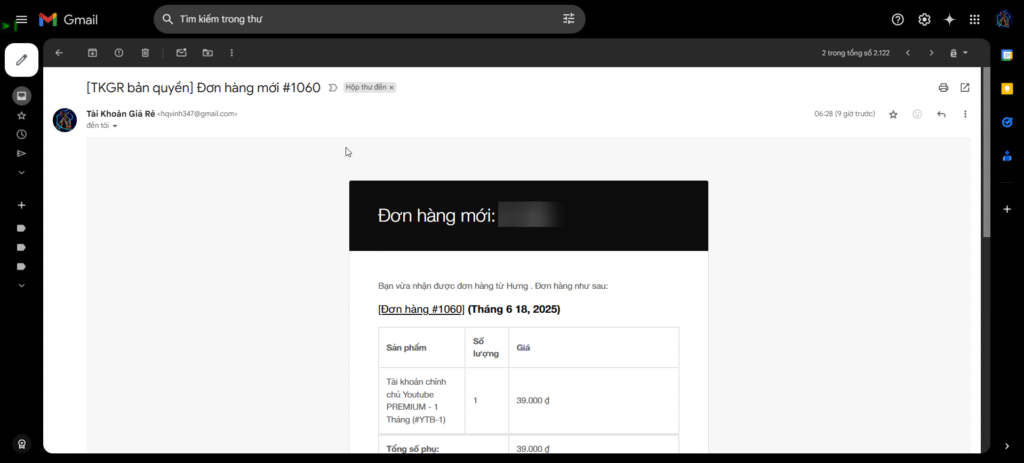Open the Google account avatar menu
The image size is (1024, 463).
coord(1004,20)
